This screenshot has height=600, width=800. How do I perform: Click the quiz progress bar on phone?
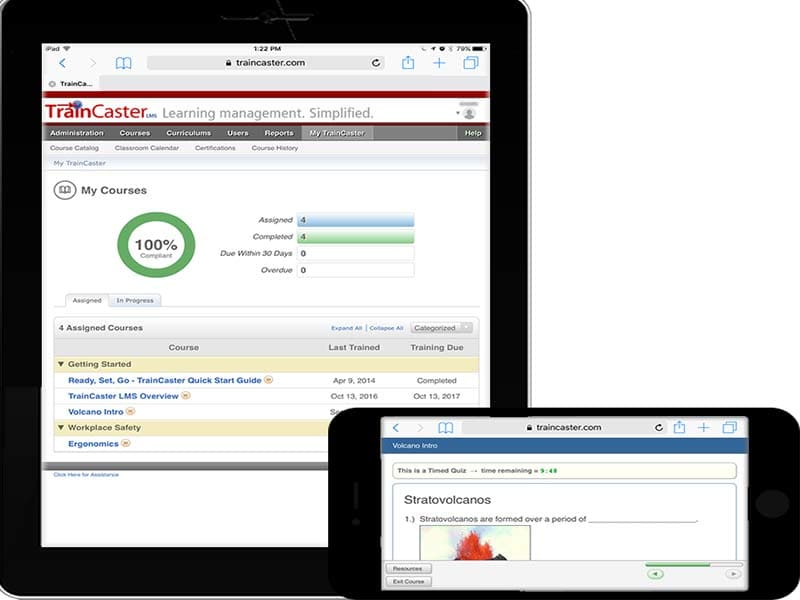693,565
